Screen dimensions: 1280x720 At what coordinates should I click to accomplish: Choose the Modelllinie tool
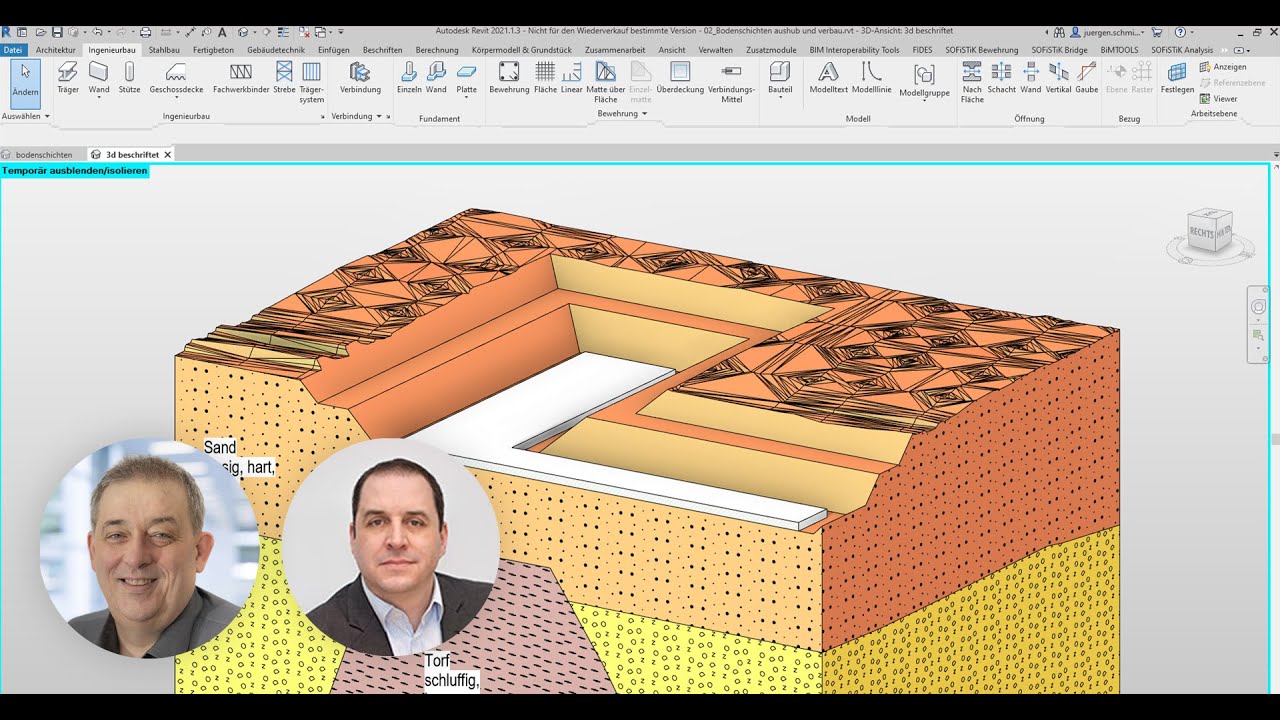(872, 77)
